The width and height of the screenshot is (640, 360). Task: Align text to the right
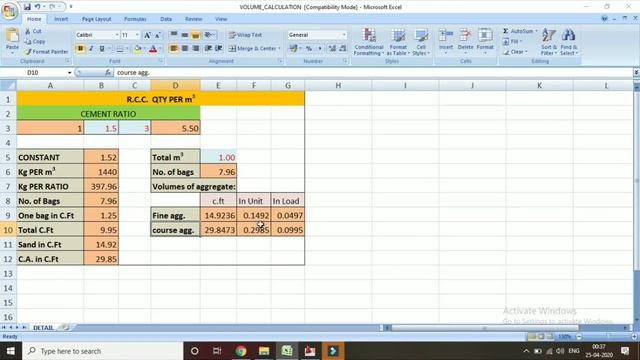click(x=196, y=49)
